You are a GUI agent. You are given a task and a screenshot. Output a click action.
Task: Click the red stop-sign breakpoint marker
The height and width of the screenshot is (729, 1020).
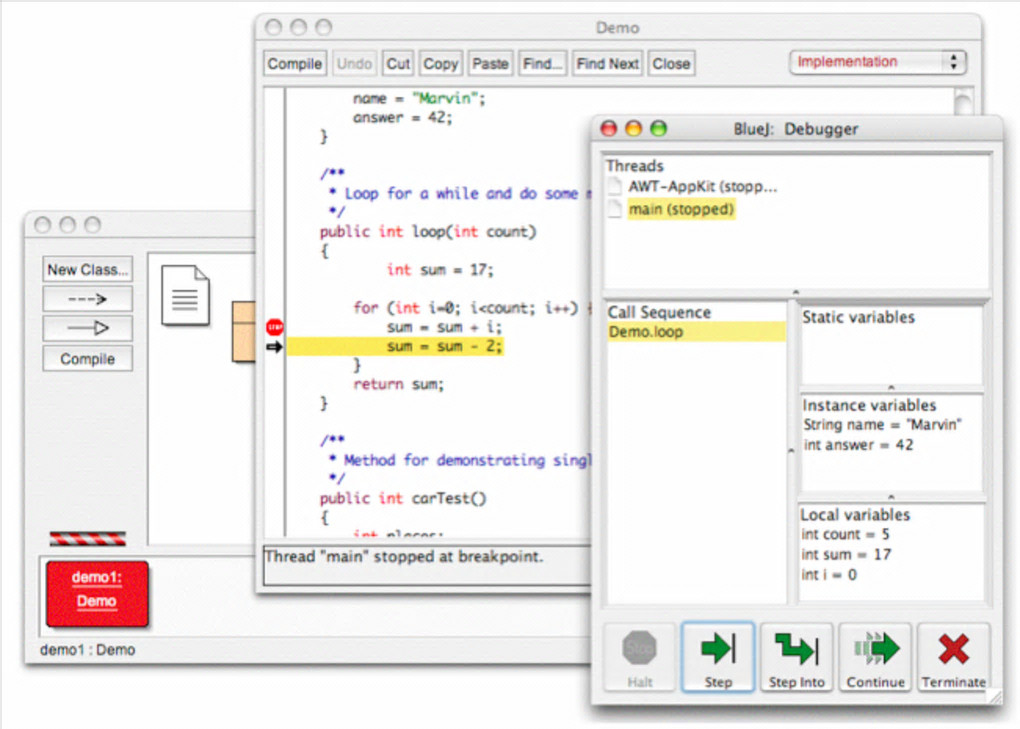[275, 327]
